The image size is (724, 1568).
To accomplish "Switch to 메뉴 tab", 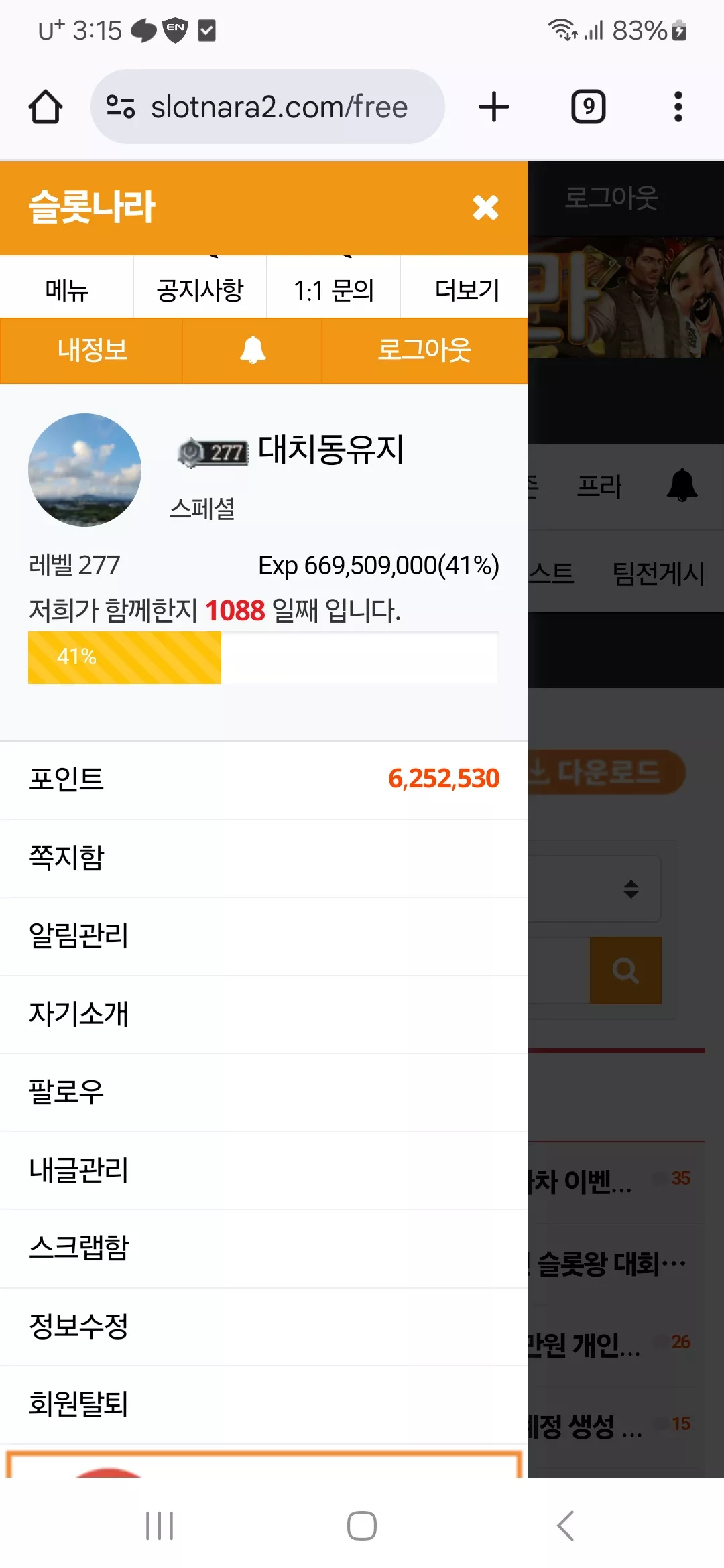I will pos(66,290).
